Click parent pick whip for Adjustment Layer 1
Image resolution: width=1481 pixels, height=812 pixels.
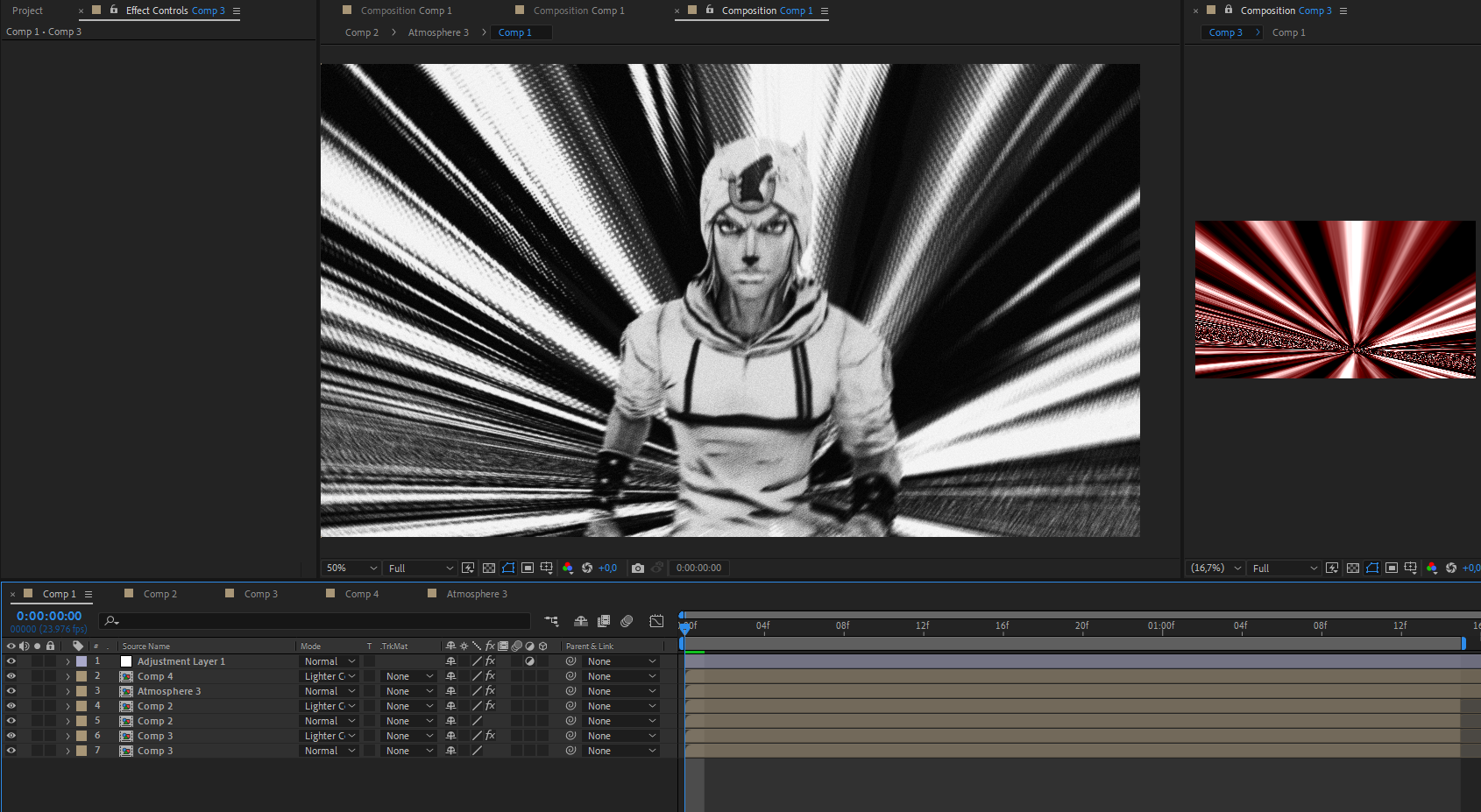(570, 661)
